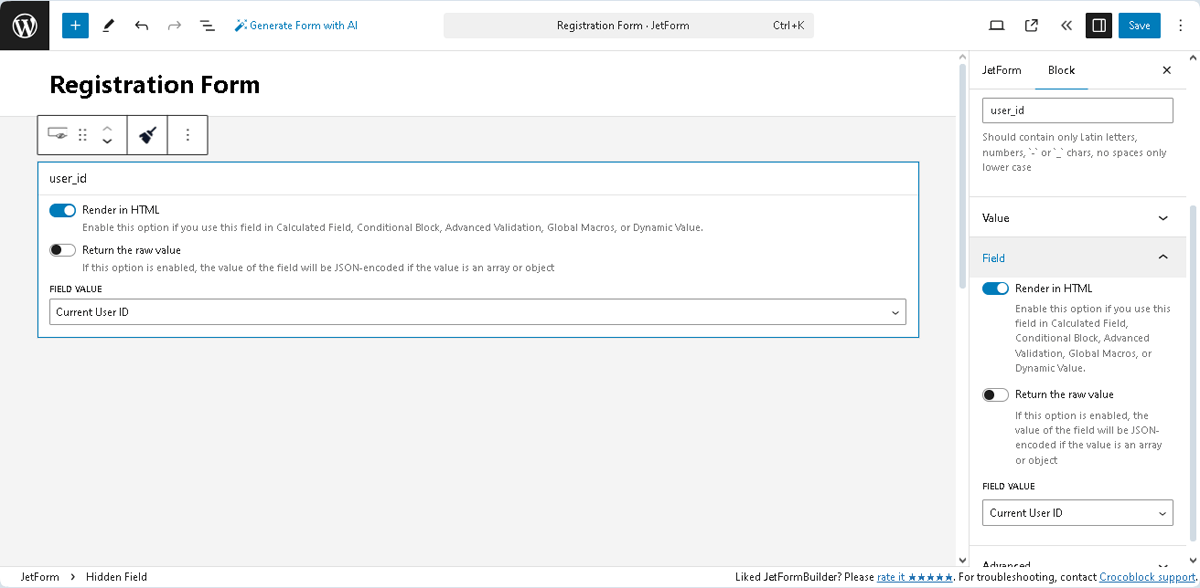The width and height of the screenshot is (1200, 588).
Task: Enable Return the raw value in the canvas
Action: (63, 249)
